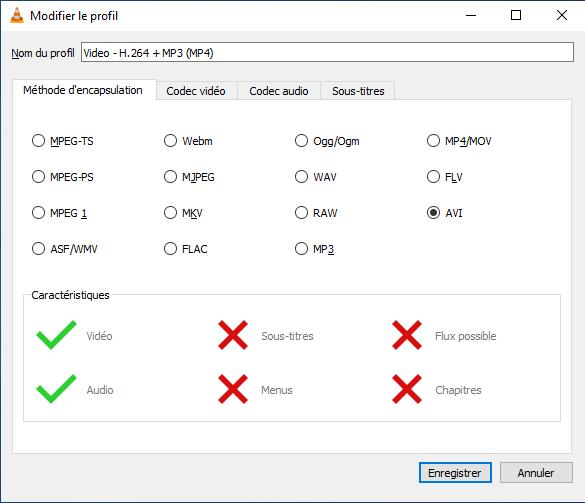Viewport: 585px width, 503px height.
Task: Open the Codec audio tab
Action: pos(279,91)
